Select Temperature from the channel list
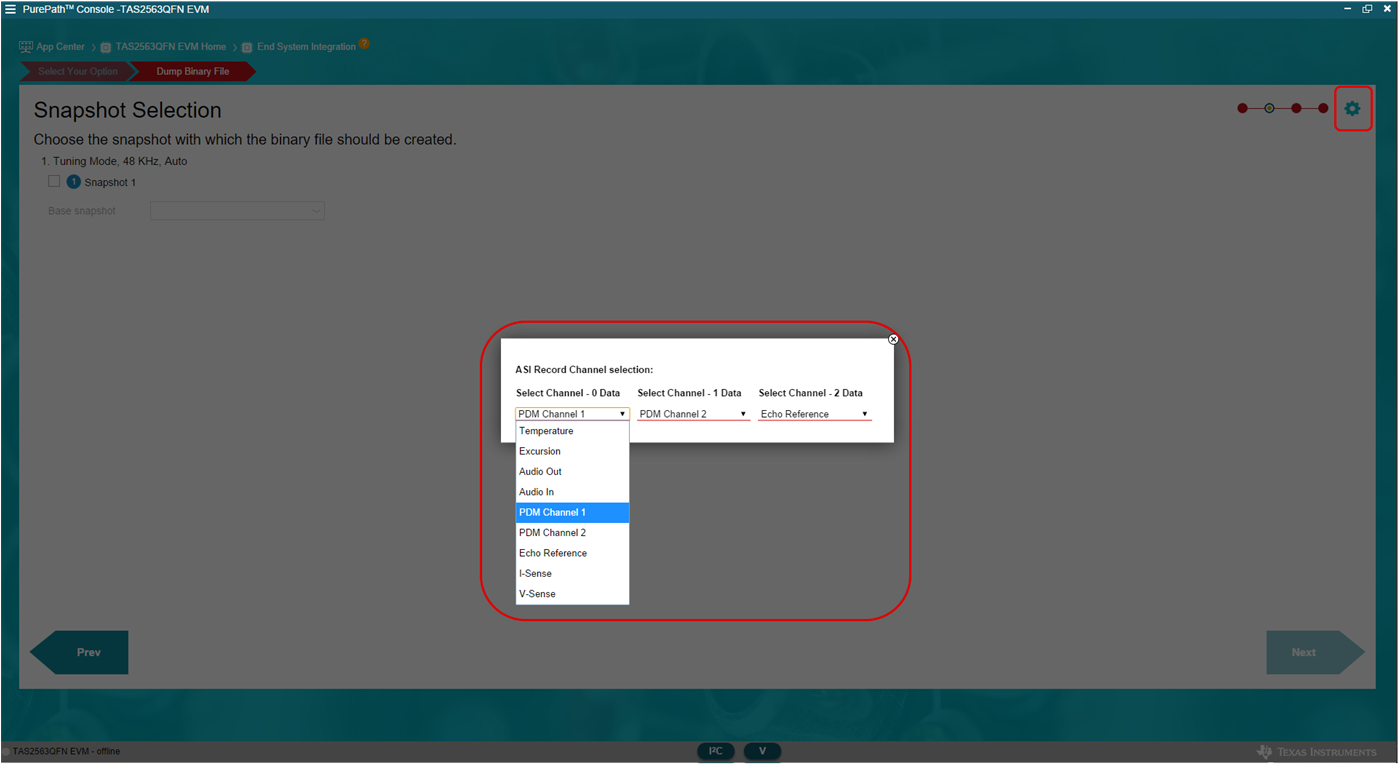Viewport: 1400px width, 765px height. 572,431
